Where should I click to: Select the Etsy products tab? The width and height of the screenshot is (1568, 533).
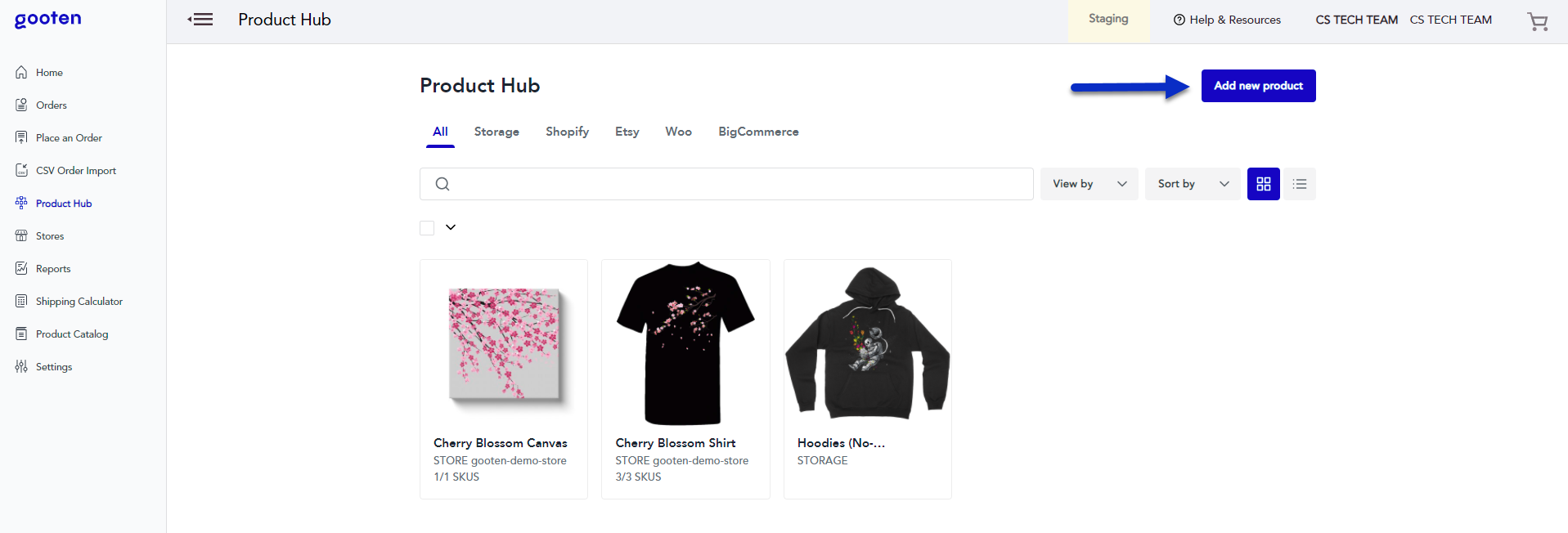pos(627,132)
